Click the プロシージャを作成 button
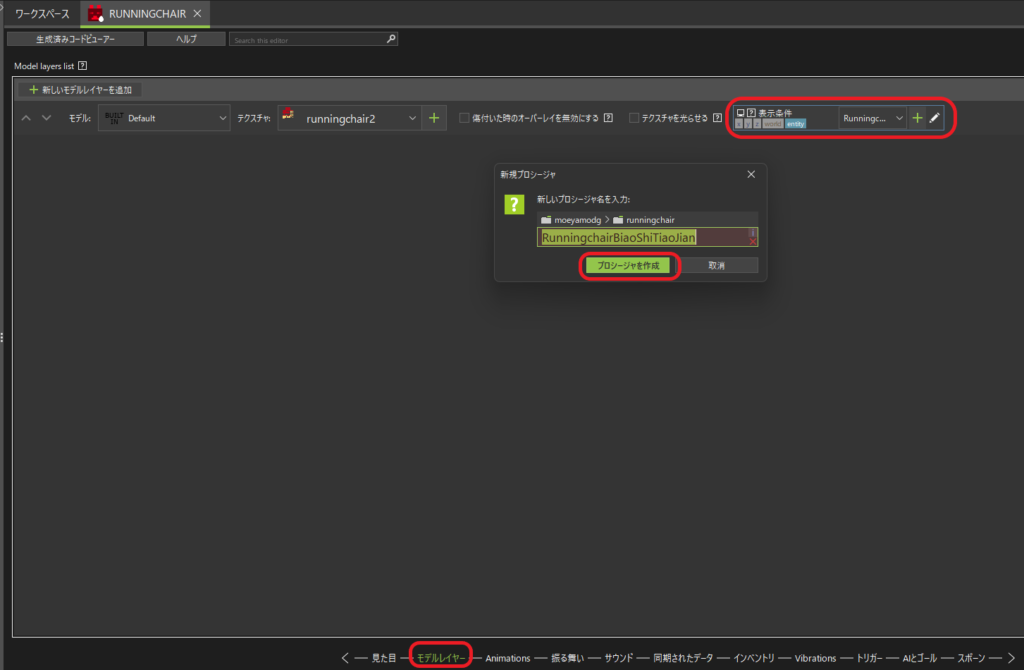The height and width of the screenshot is (670, 1024). [628, 266]
